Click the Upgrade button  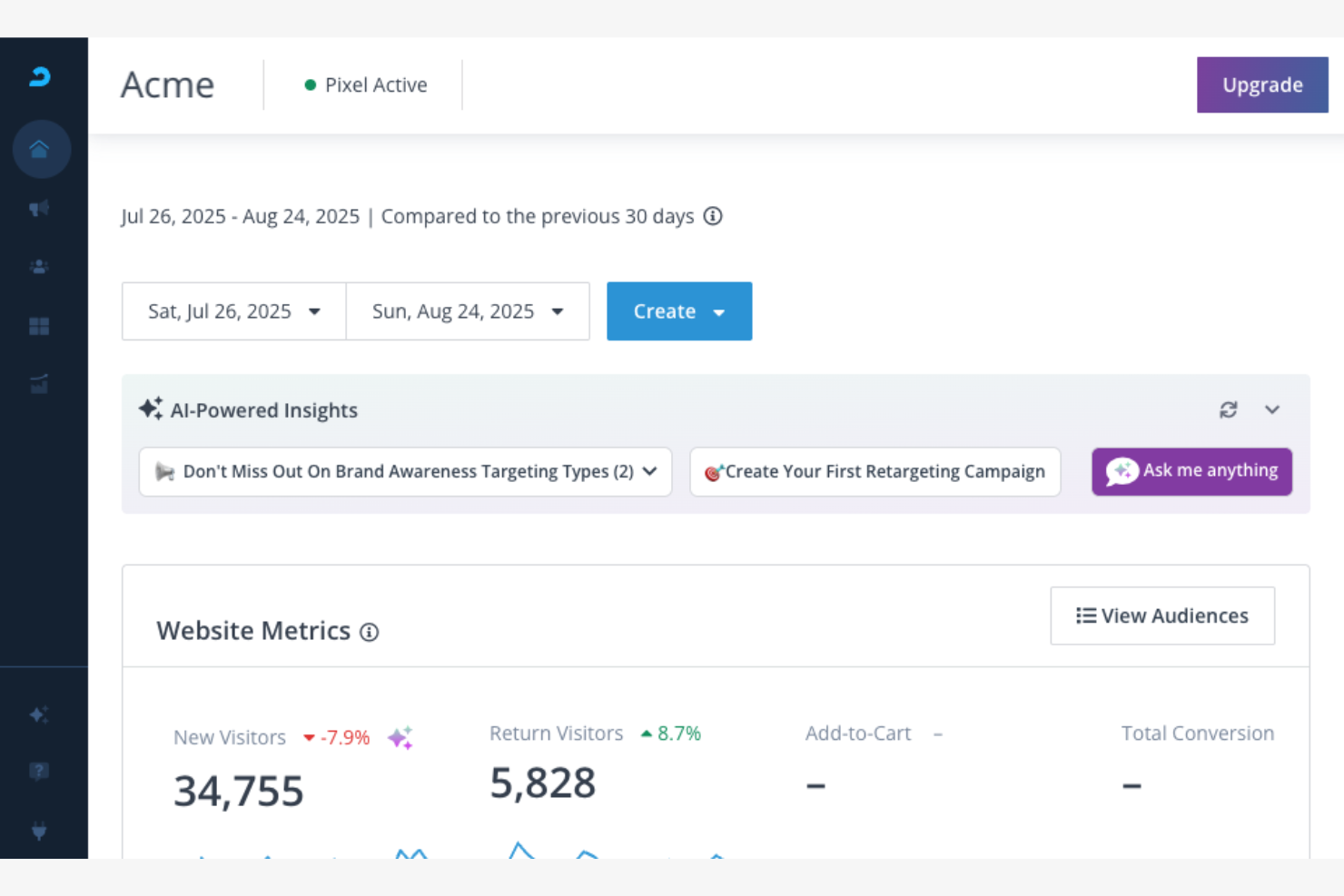click(x=1262, y=84)
